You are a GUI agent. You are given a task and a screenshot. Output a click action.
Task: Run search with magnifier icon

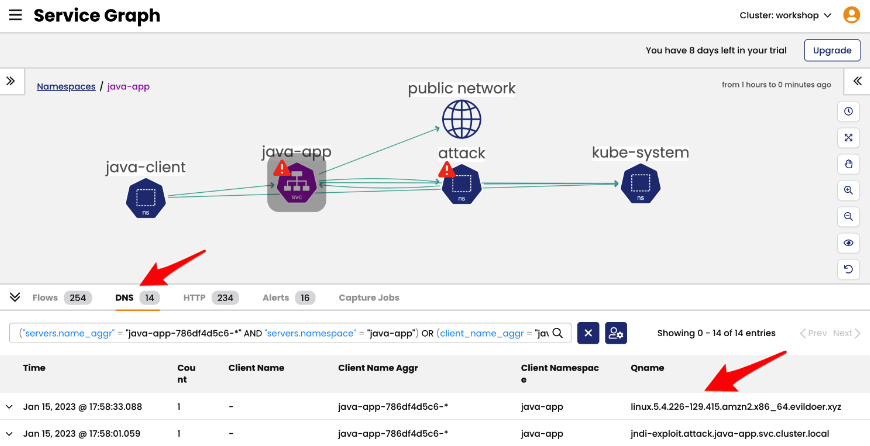(x=558, y=333)
